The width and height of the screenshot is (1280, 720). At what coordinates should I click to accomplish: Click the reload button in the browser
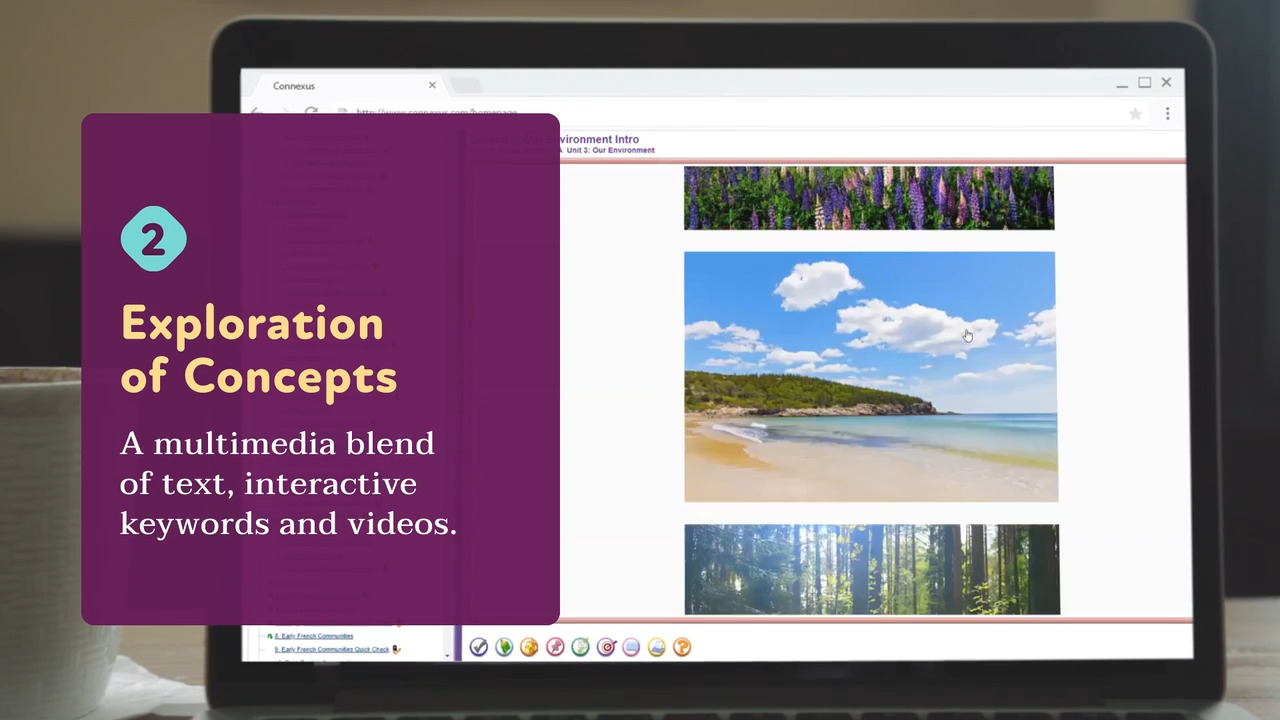click(x=311, y=113)
